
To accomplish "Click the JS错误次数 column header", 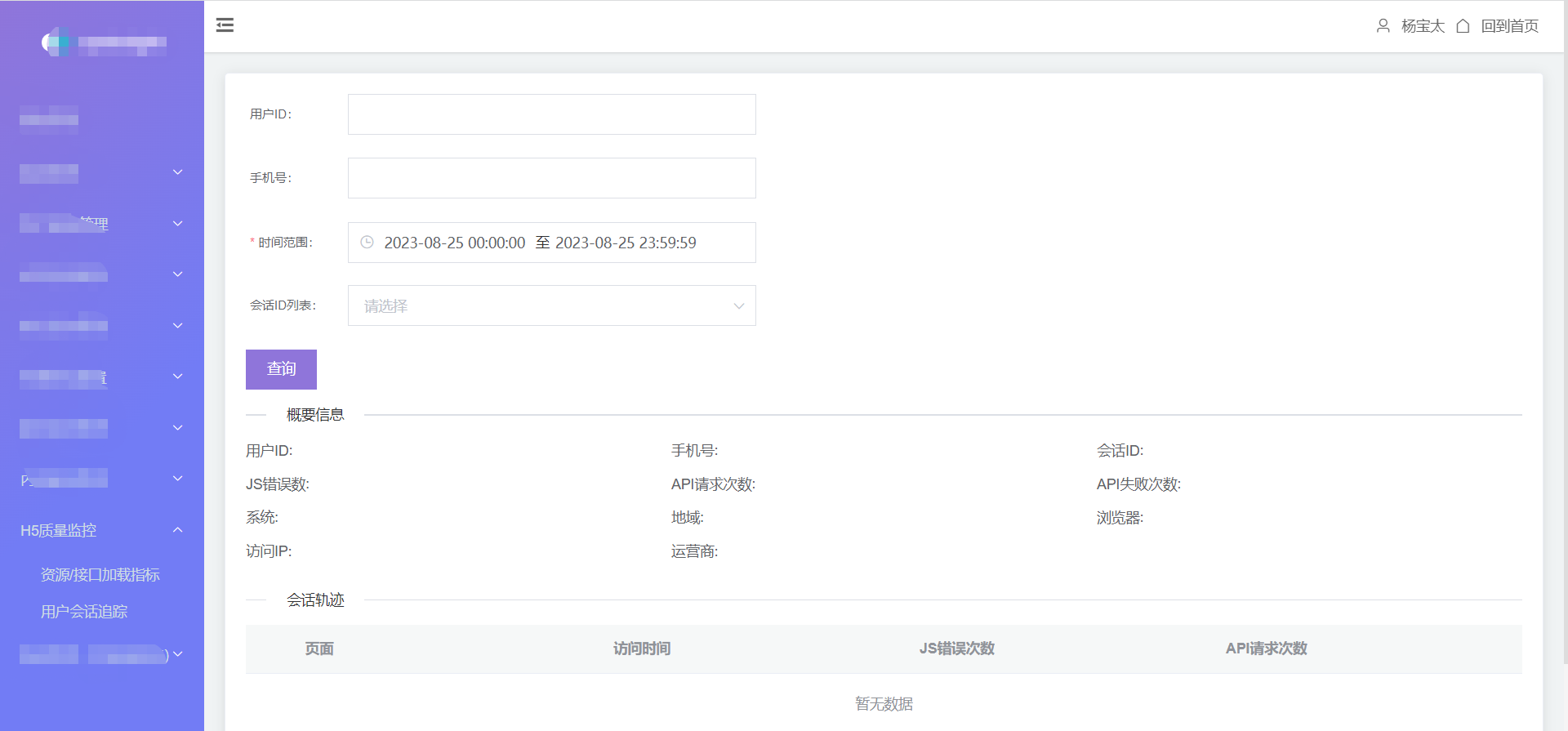I will pyautogui.click(x=957, y=649).
